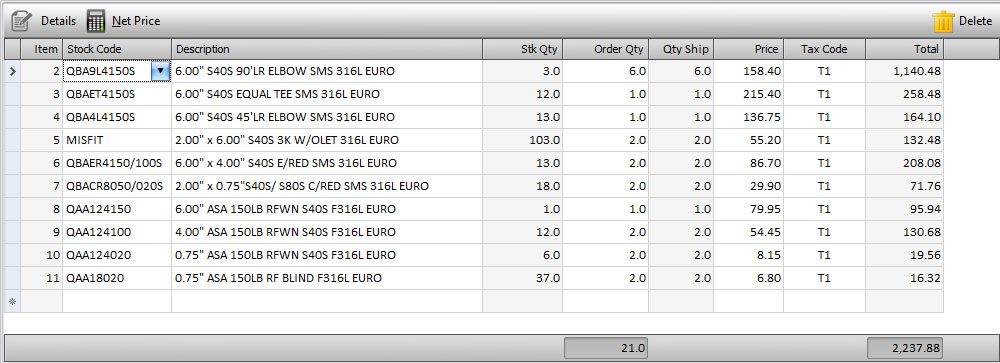Select stock code QAA18020 cell
1000x363 pixels.
coord(117,278)
